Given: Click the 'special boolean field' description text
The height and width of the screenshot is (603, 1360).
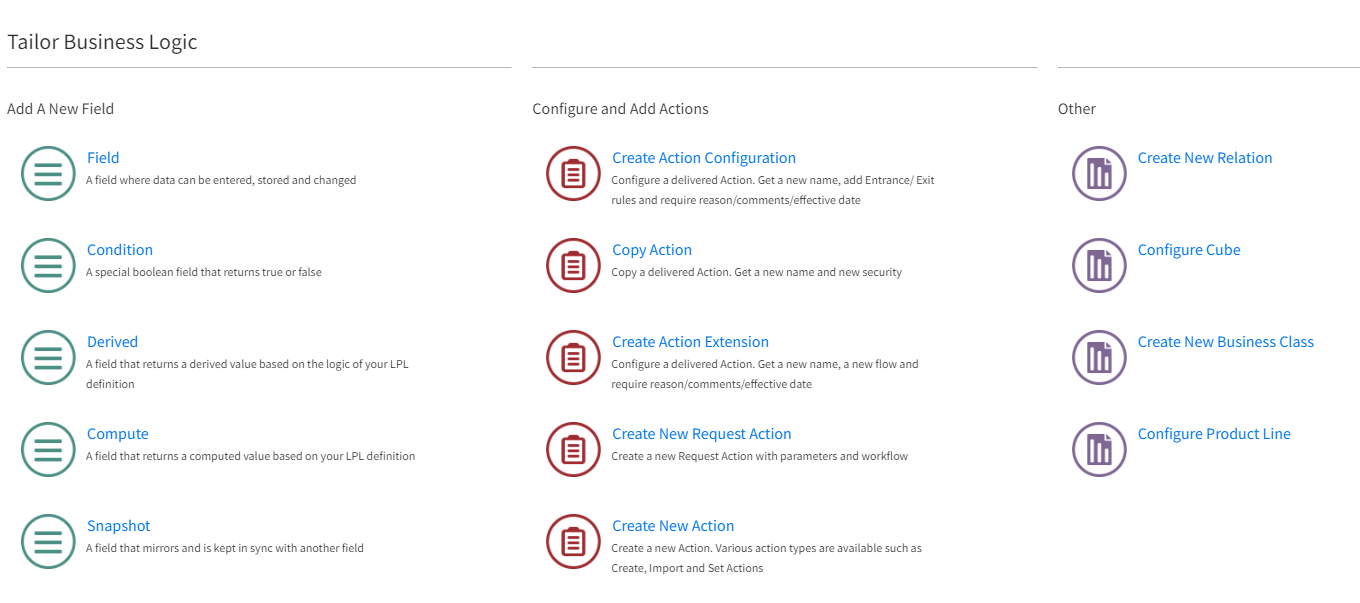Looking at the screenshot, I should 204,272.
